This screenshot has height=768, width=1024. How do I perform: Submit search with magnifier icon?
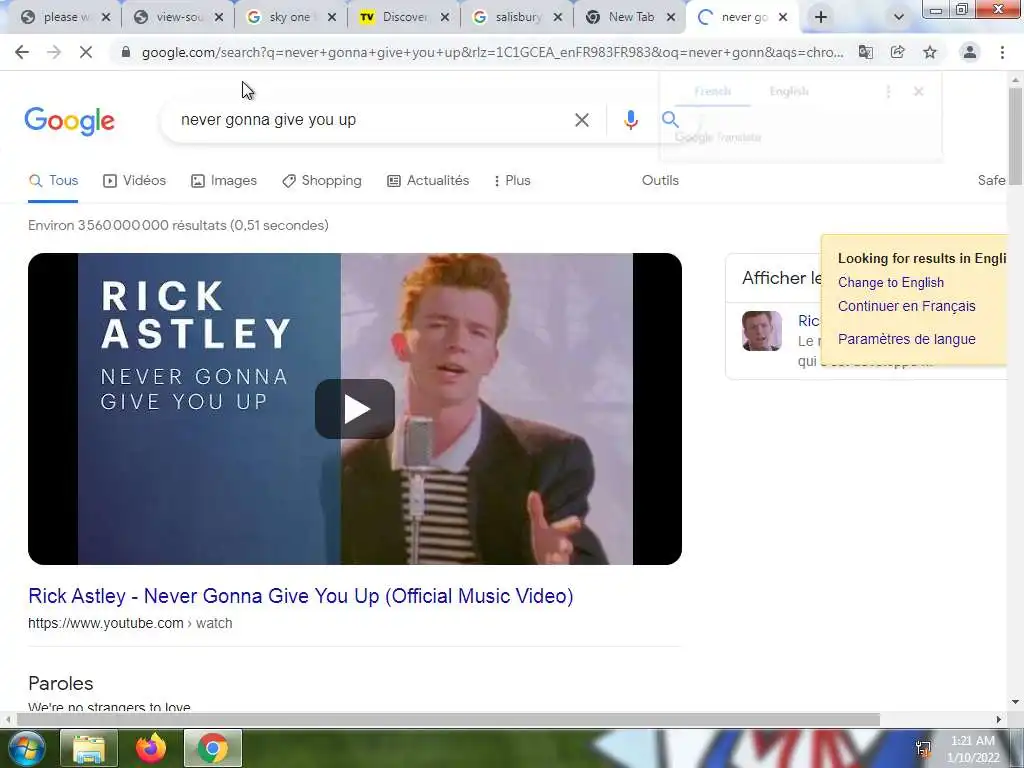coord(670,120)
